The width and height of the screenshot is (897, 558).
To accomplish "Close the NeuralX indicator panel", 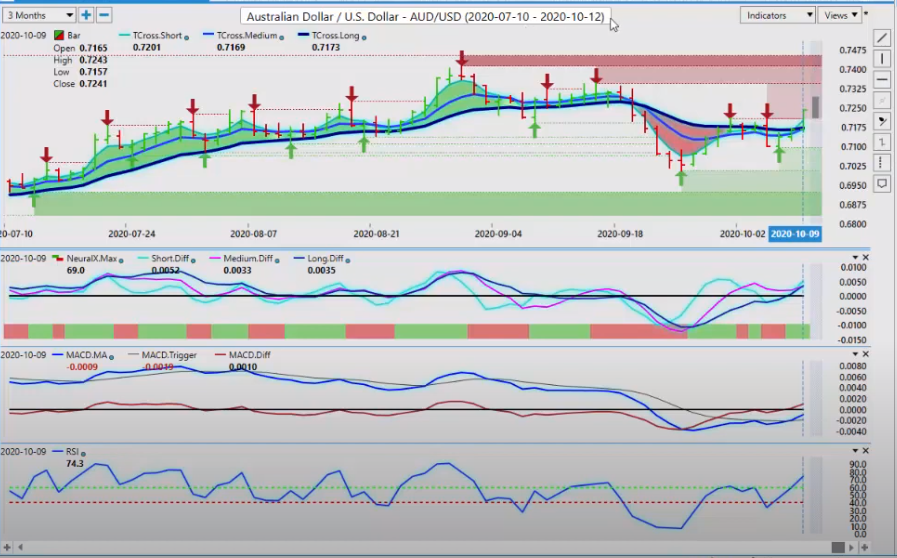I will [x=866, y=258].
